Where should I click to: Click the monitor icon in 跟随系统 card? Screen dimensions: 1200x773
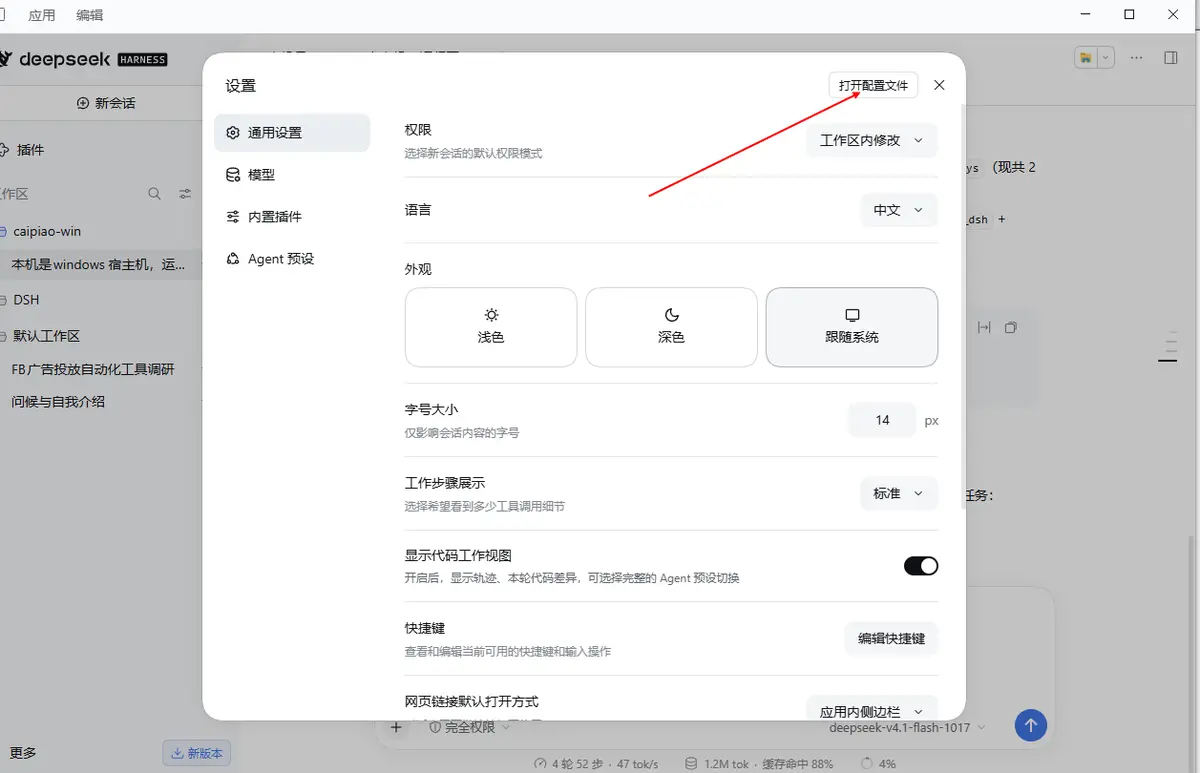[x=852, y=315]
